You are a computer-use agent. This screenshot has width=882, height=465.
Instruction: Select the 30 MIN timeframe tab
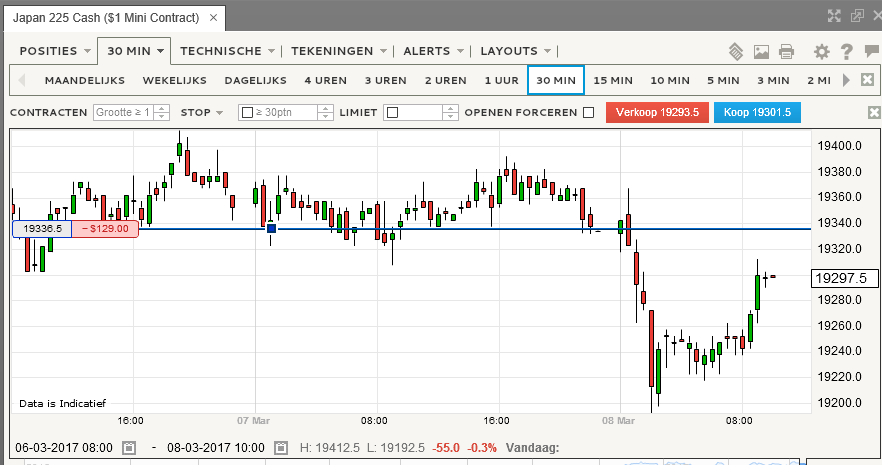click(x=556, y=80)
